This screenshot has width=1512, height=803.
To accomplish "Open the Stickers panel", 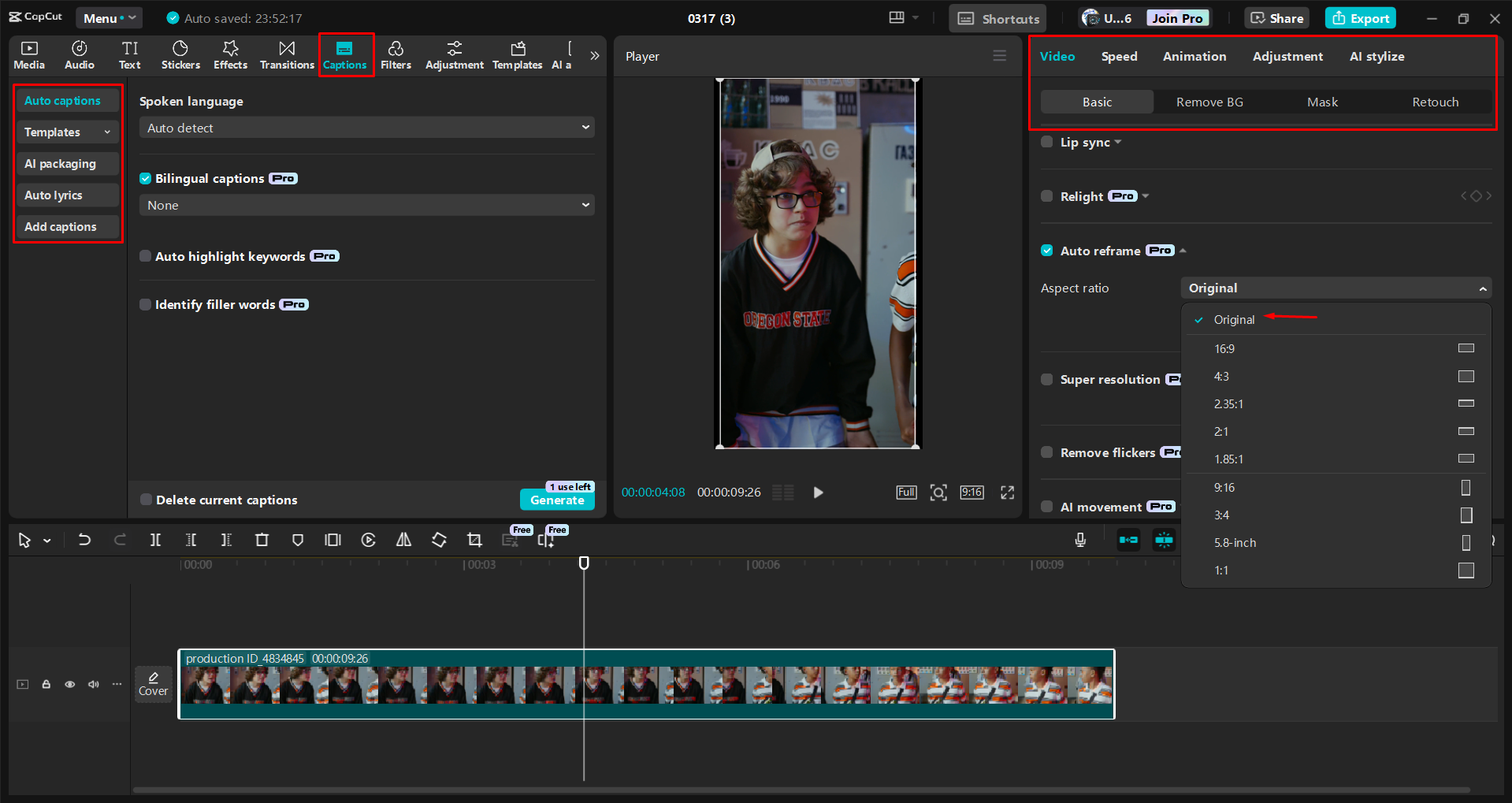I will 180,55.
